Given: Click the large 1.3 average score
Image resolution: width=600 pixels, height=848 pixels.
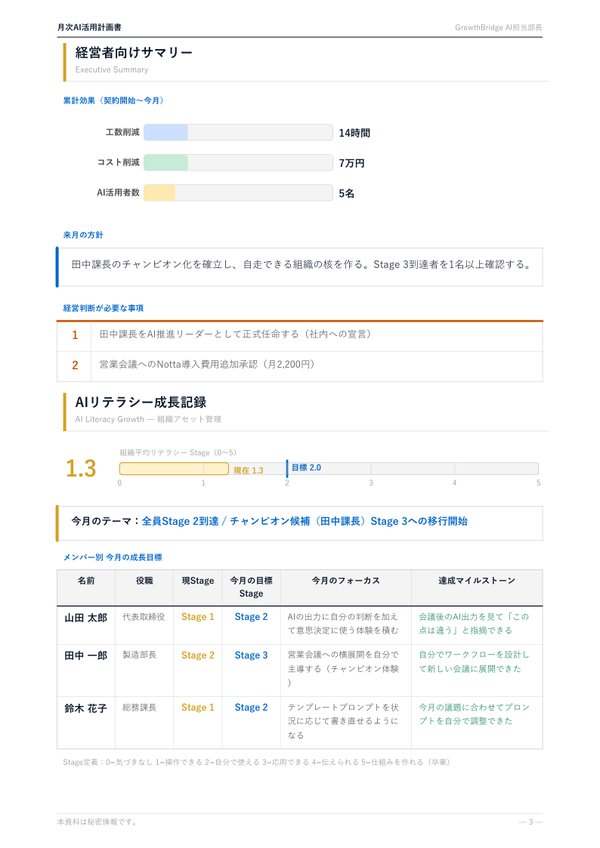Looking at the screenshot, I should point(81,469).
